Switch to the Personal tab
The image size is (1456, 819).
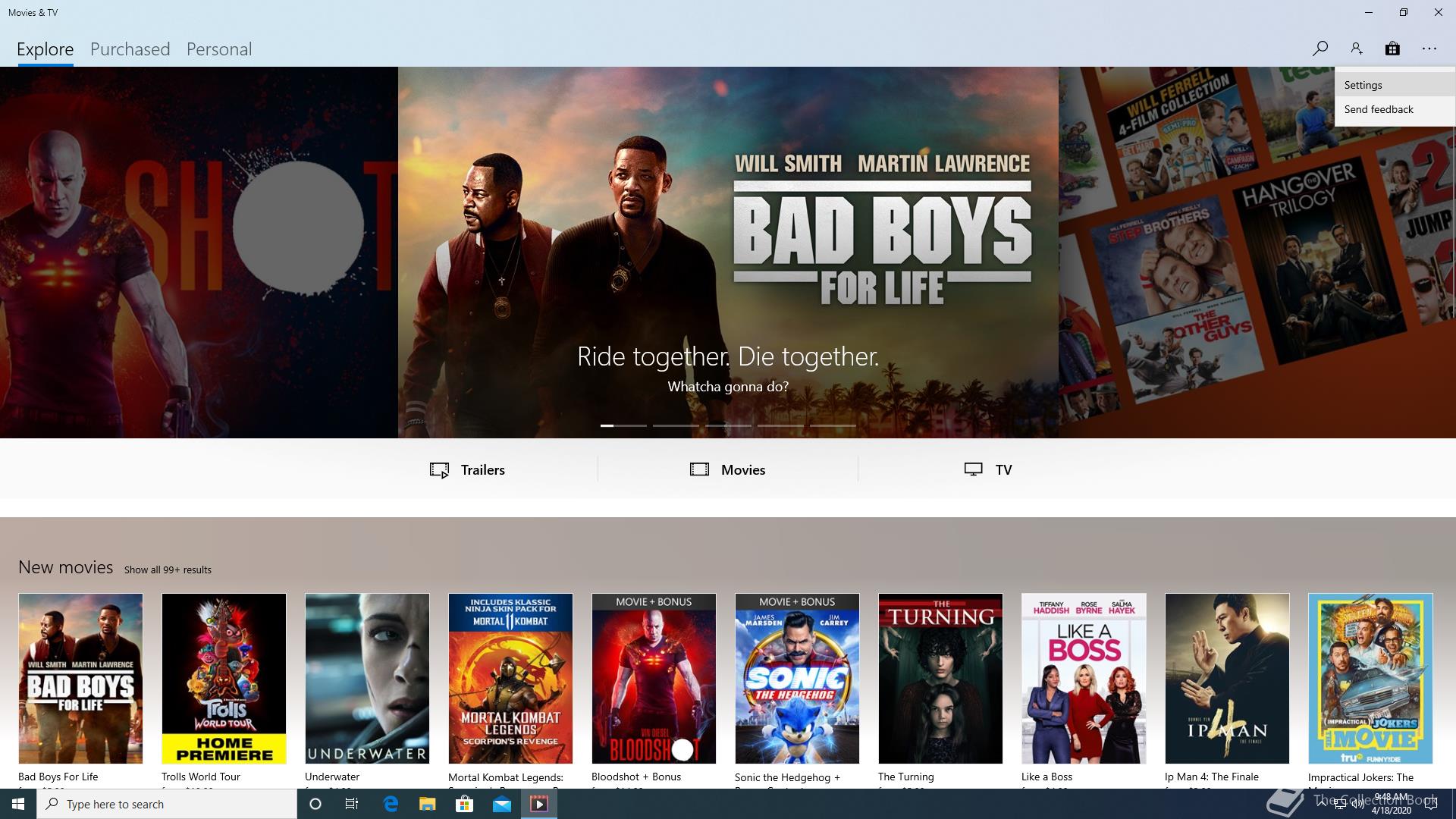click(219, 49)
